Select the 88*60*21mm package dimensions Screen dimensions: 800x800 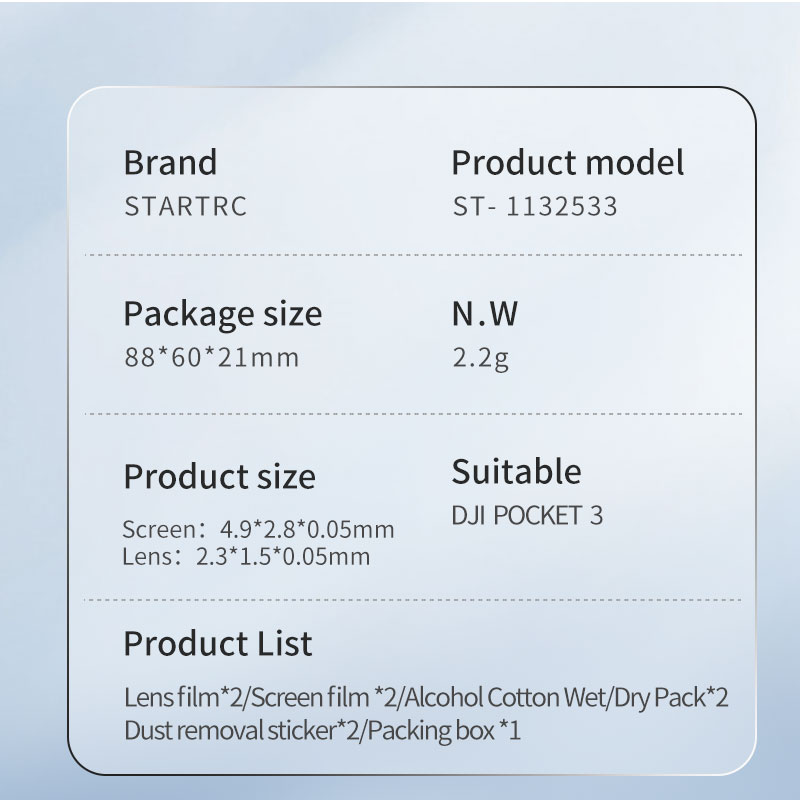[211, 358]
